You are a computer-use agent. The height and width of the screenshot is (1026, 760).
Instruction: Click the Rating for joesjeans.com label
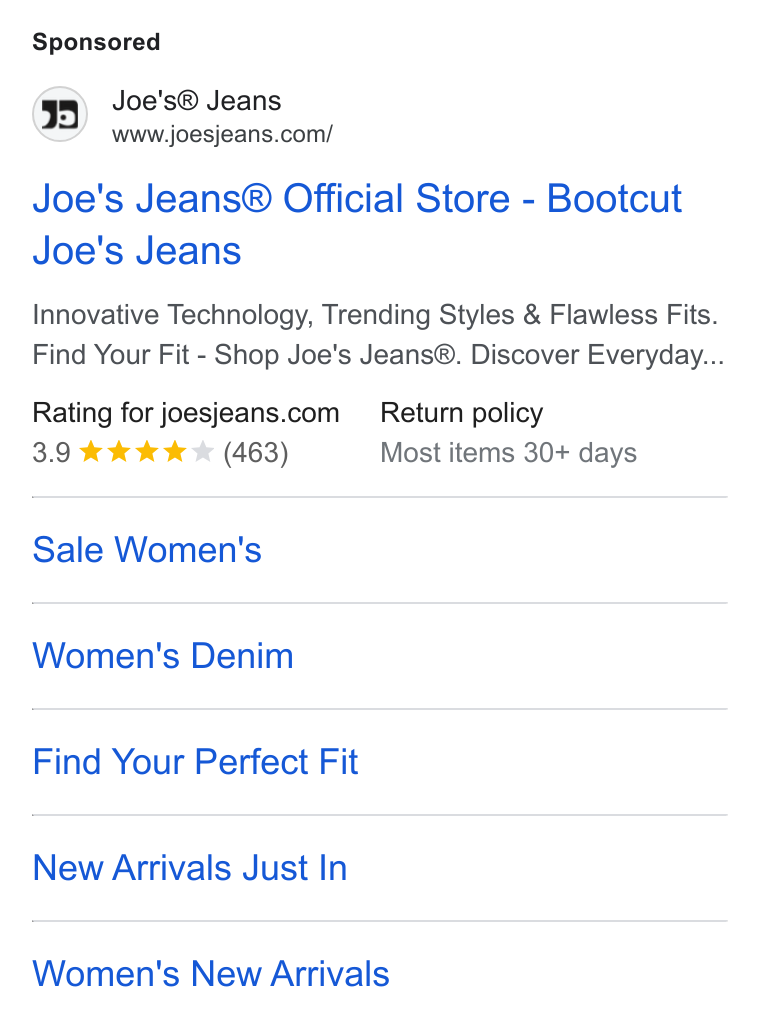click(186, 413)
